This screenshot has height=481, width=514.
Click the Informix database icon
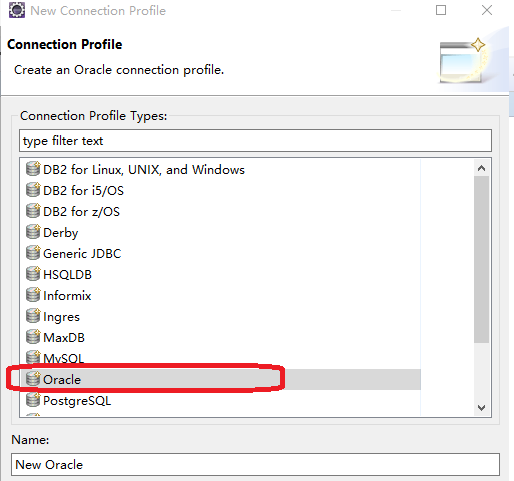tap(33, 295)
